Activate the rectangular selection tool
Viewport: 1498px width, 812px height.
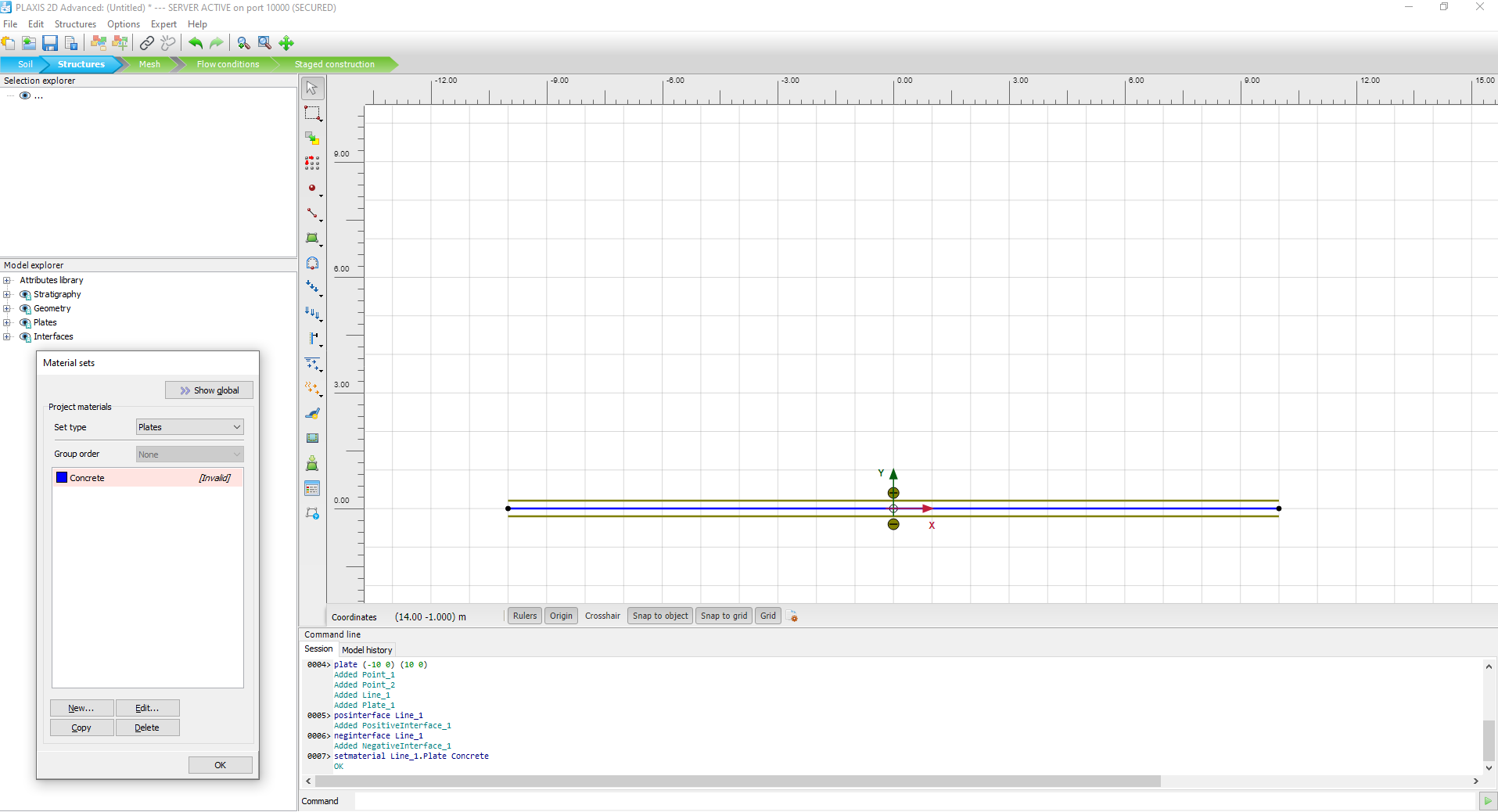click(312, 113)
